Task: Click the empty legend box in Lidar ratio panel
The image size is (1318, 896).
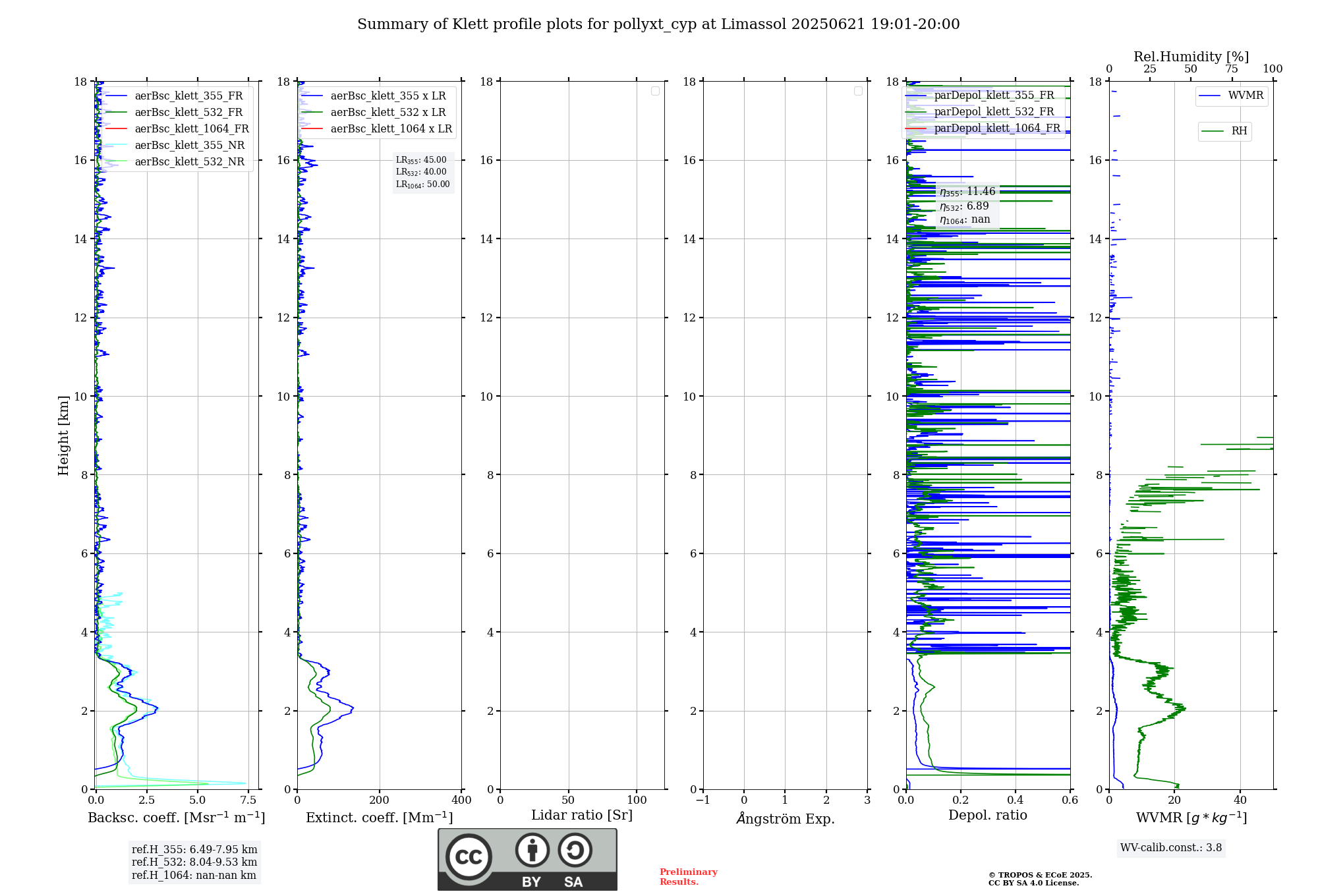Action: tap(655, 91)
